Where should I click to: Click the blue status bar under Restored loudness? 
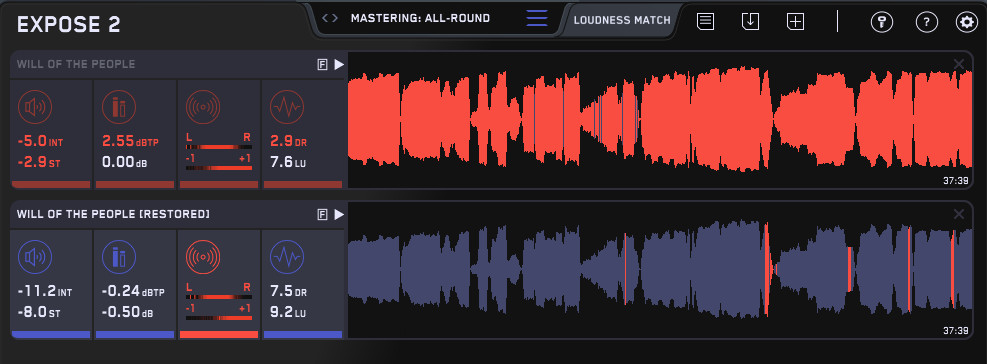[51, 335]
